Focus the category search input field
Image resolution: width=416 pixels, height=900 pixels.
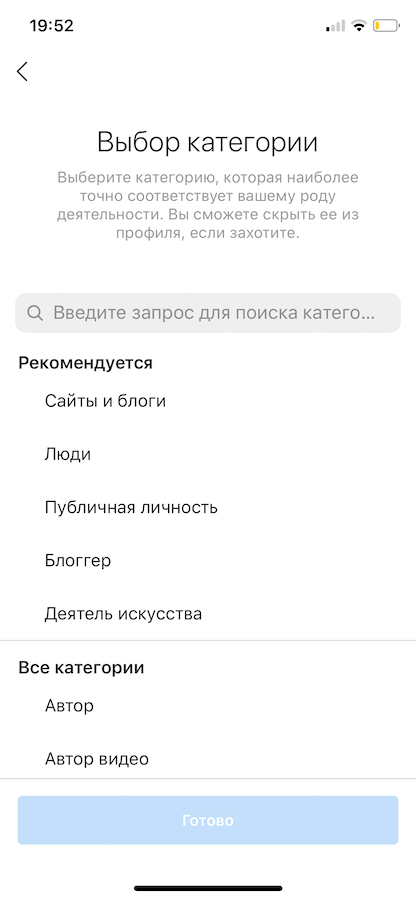point(208,313)
